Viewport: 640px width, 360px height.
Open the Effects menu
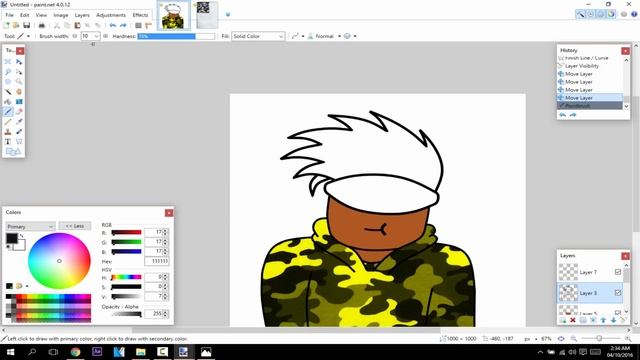140,15
